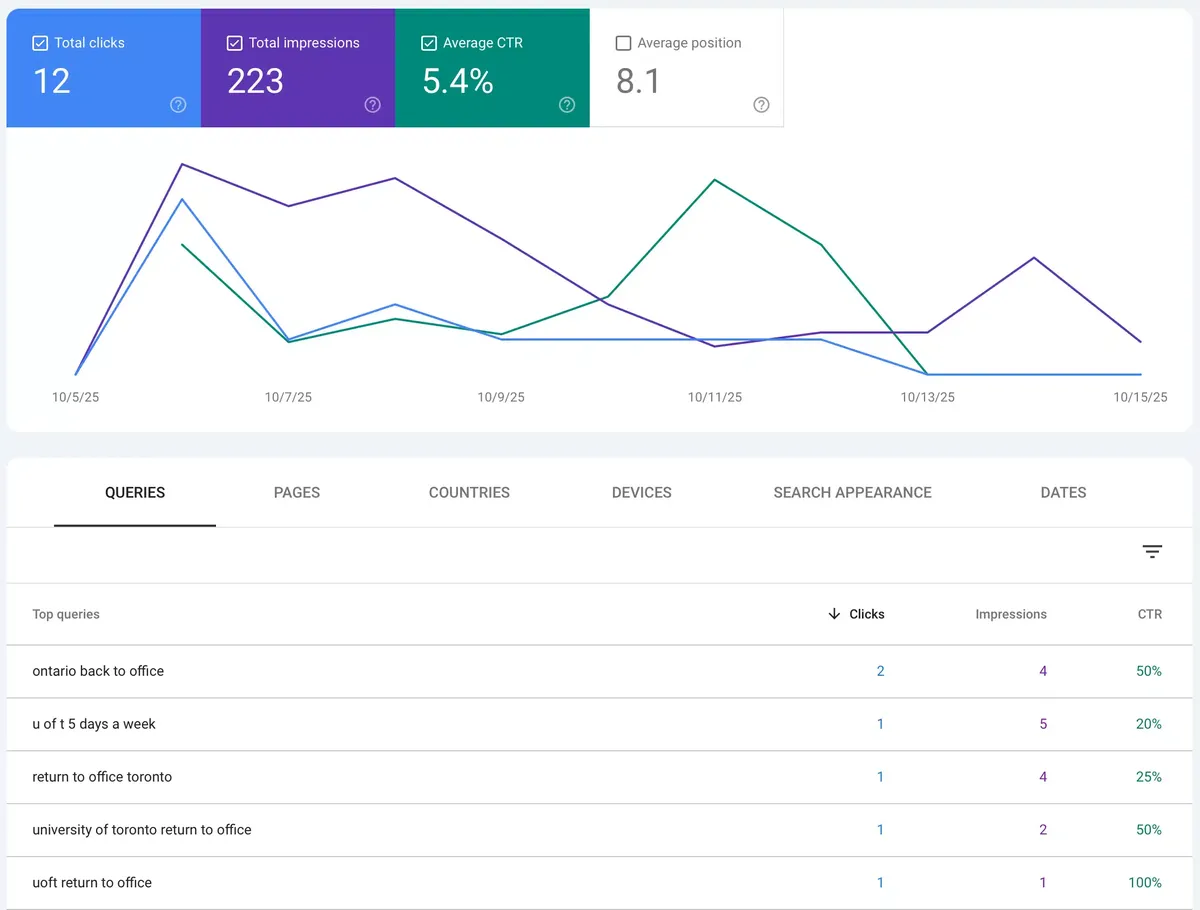The width and height of the screenshot is (1200, 910).
Task: Open help tooltip for Average position metric
Action: tap(760, 104)
